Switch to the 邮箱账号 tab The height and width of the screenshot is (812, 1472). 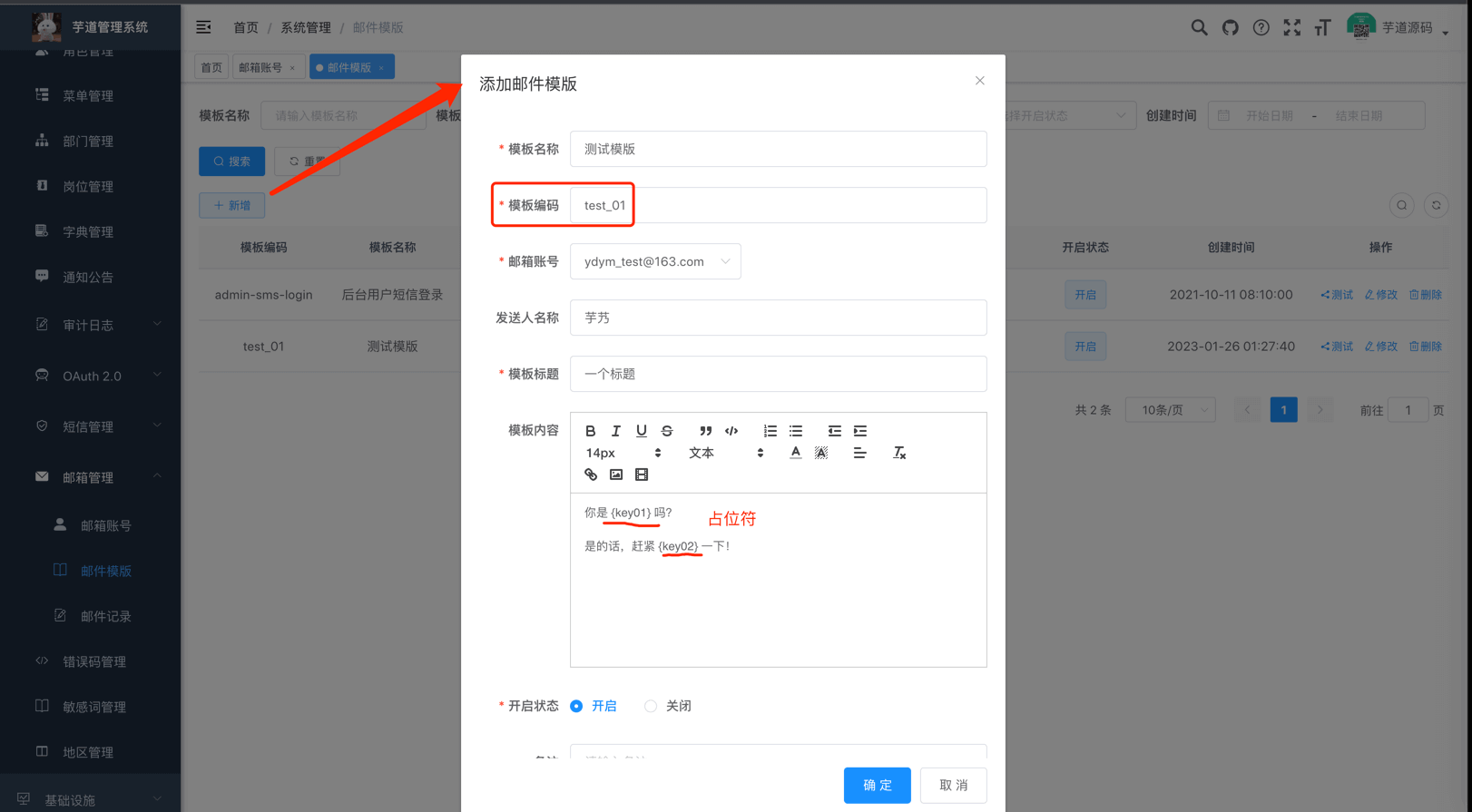(x=261, y=67)
